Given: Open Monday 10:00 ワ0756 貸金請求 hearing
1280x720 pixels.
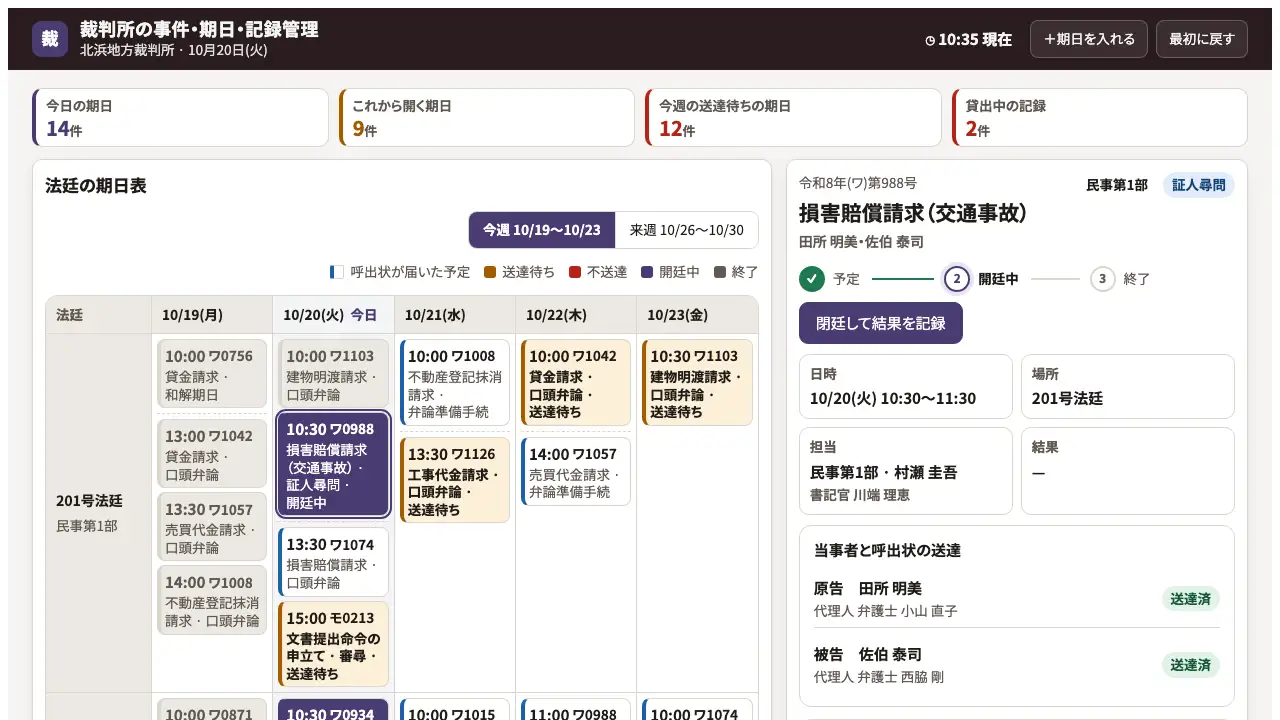Looking at the screenshot, I should pyautogui.click(x=212, y=374).
